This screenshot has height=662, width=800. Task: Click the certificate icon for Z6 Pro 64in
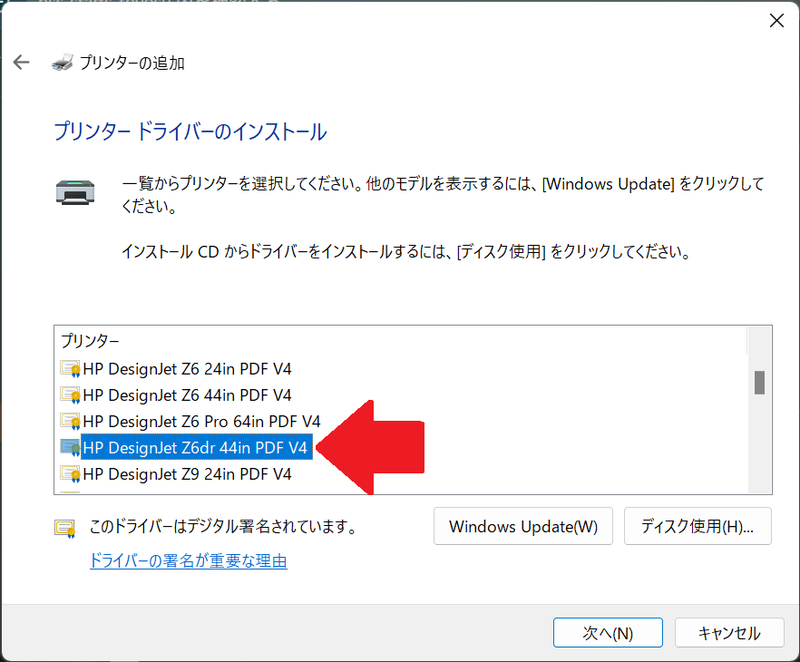(70, 421)
